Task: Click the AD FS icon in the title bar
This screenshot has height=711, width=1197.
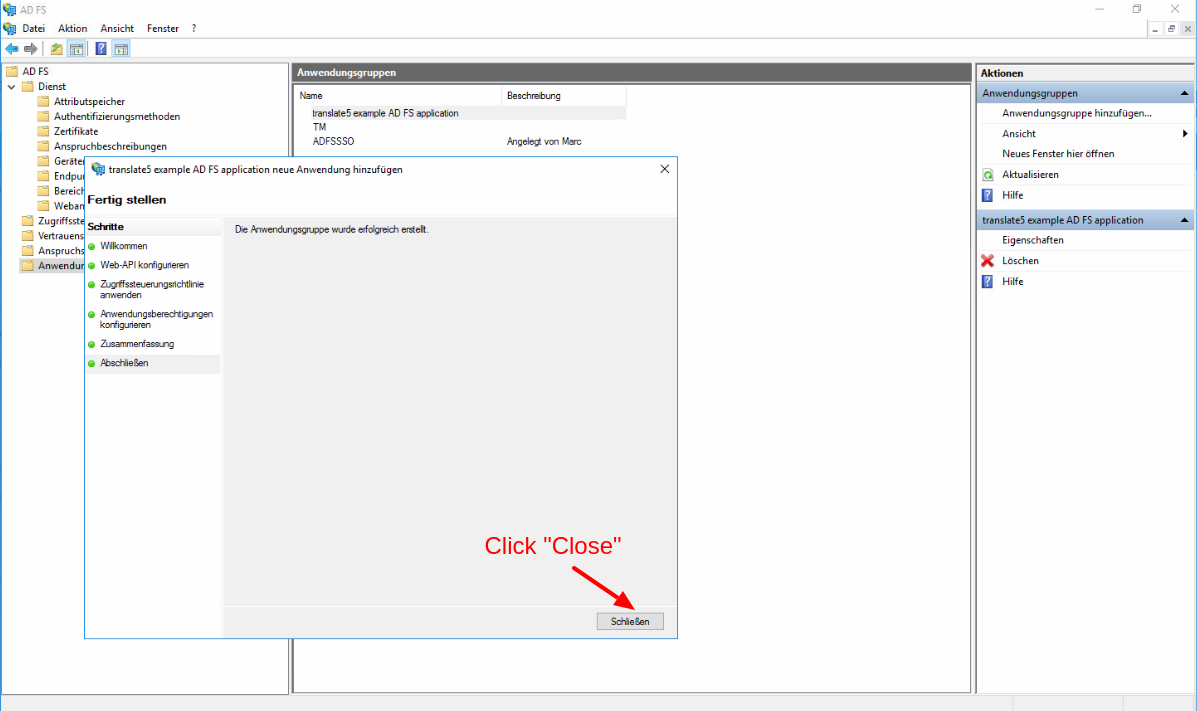Action: (9, 9)
